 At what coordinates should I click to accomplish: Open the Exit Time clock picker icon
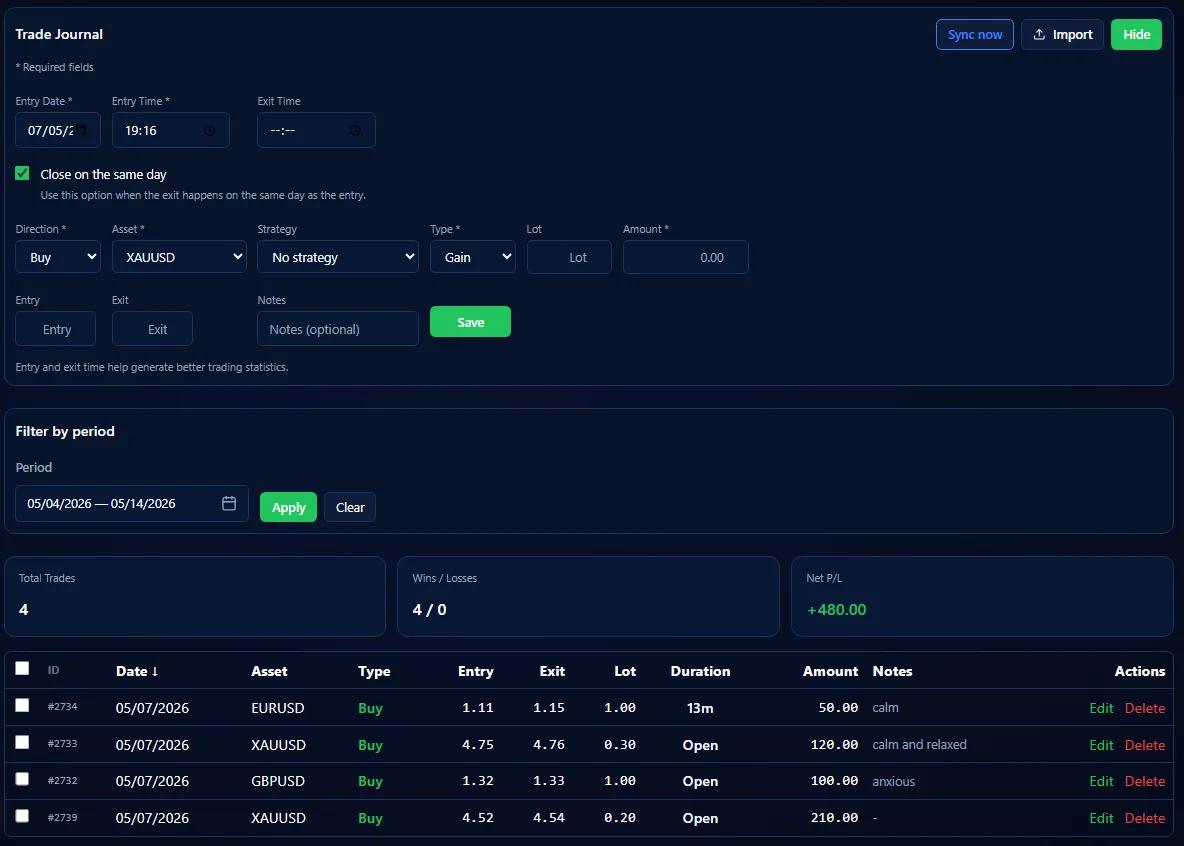tap(355, 131)
